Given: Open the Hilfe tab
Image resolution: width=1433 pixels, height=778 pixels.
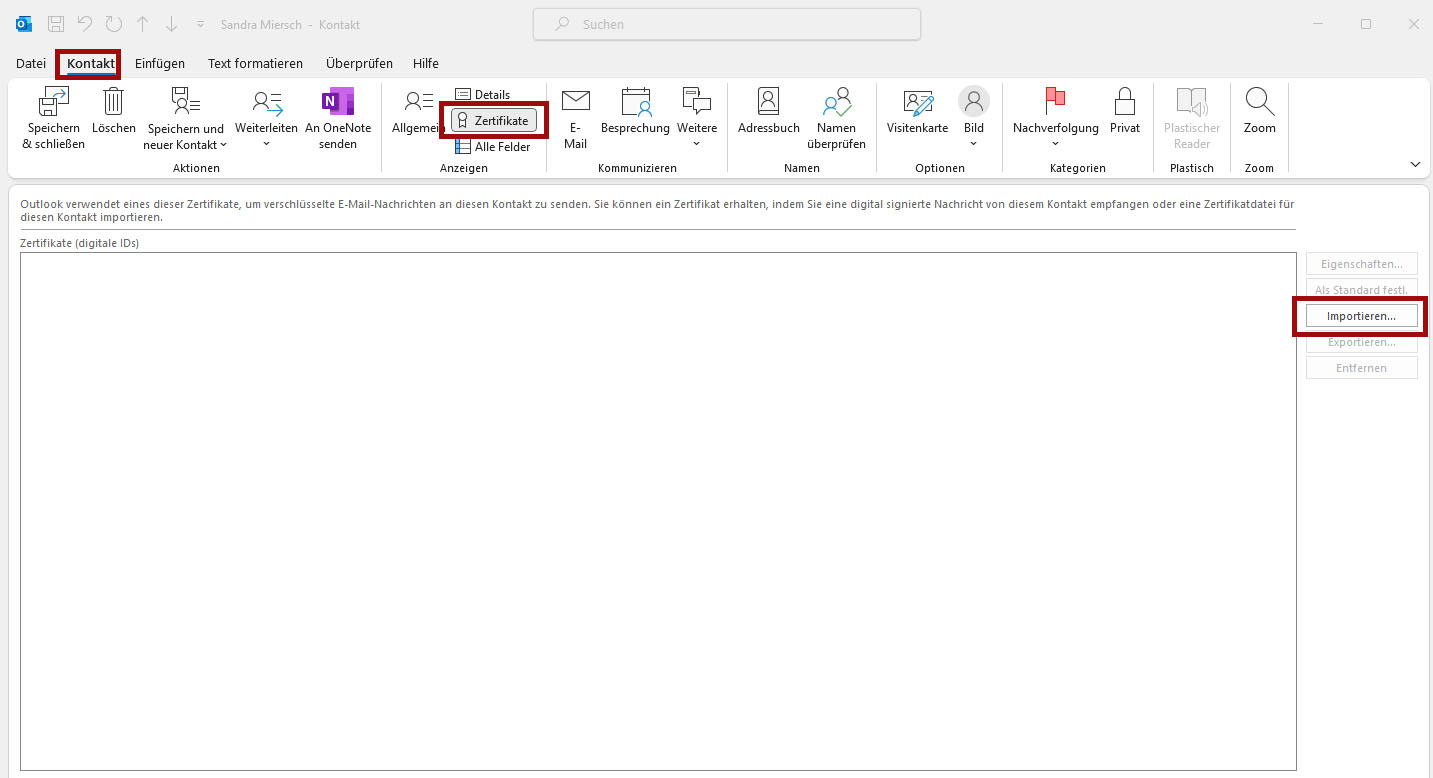Looking at the screenshot, I should [426, 63].
